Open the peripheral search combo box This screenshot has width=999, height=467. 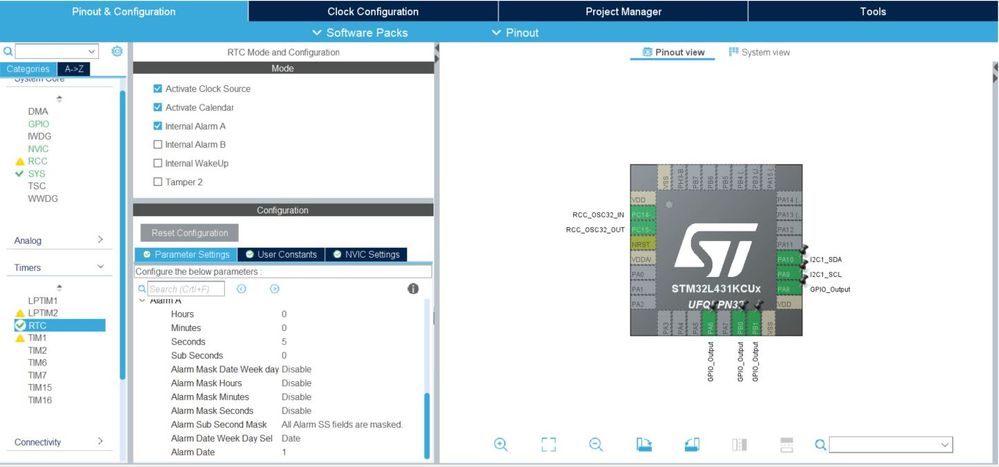57,52
